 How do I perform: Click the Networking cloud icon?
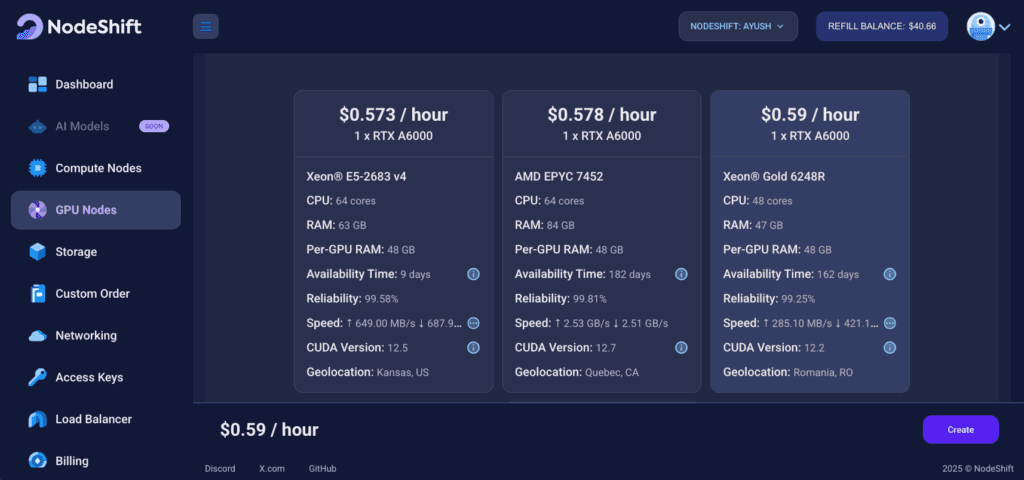(37, 336)
